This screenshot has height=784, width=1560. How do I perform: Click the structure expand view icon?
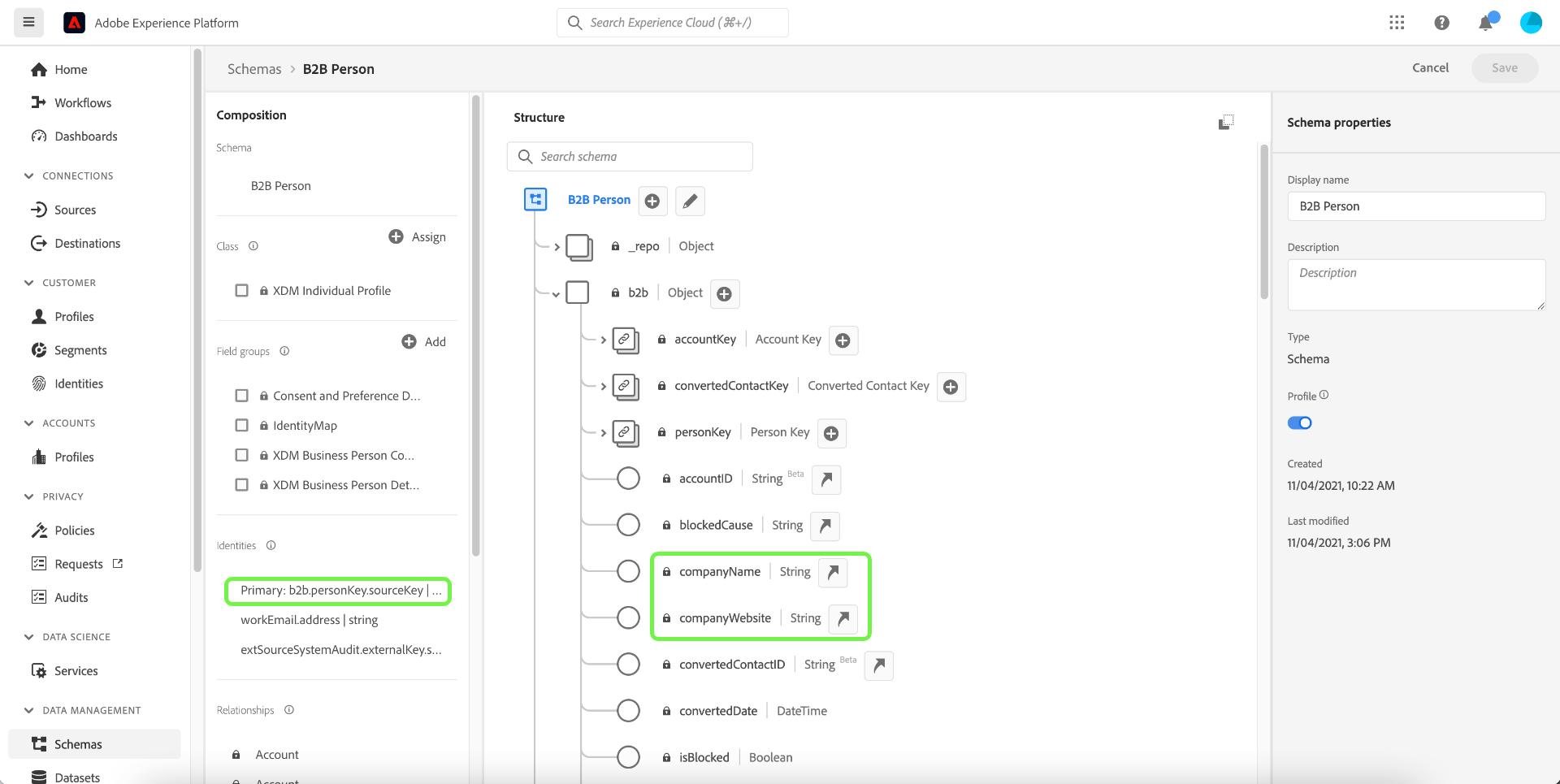coord(1226,122)
